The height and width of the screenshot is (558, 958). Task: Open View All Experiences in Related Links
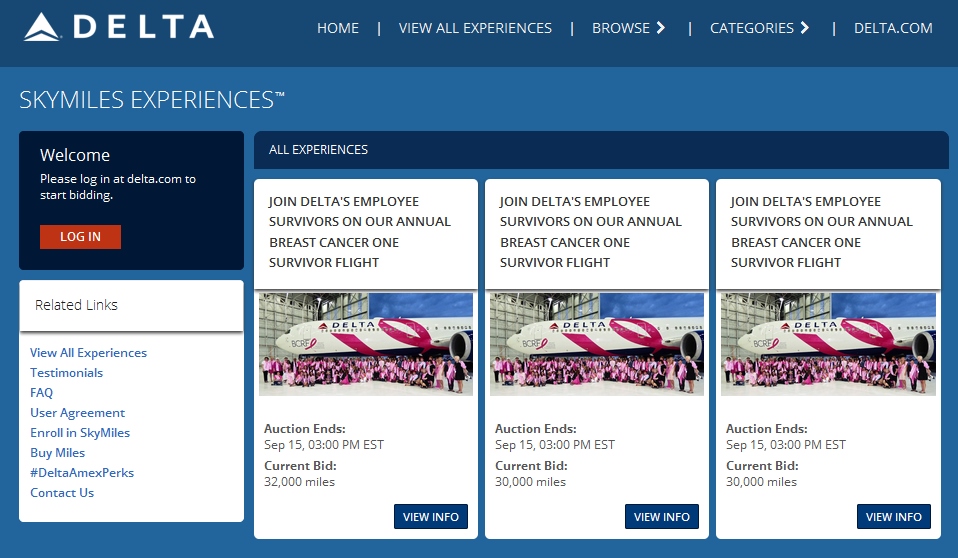click(88, 353)
